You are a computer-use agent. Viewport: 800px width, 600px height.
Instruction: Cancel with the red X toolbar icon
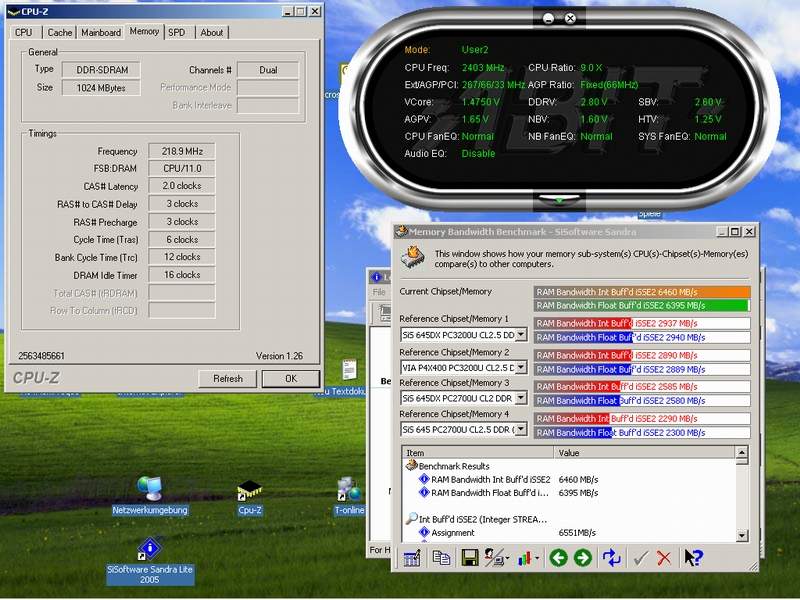(x=664, y=558)
